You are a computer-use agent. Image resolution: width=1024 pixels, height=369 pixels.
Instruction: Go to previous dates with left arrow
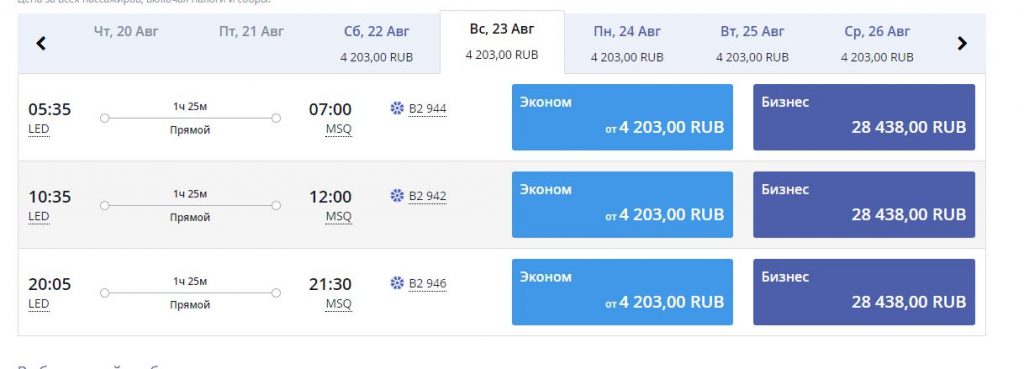(x=41, y=44)
